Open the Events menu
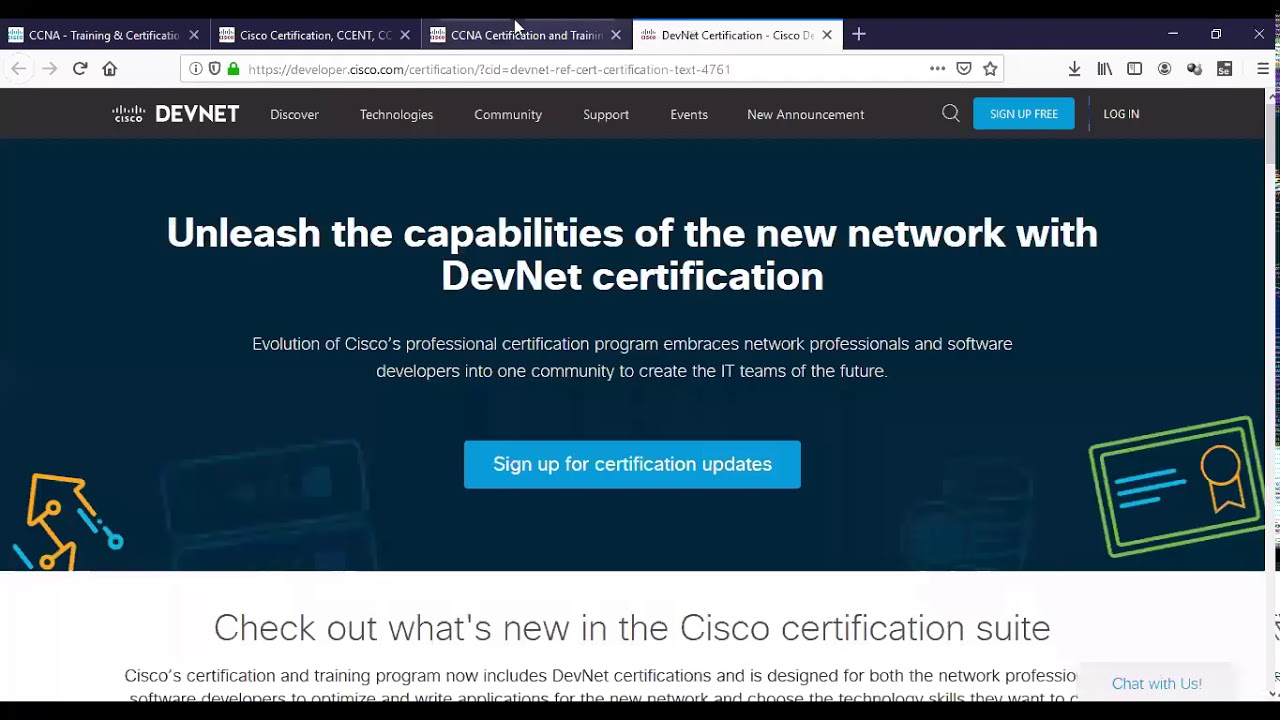The width and height of the screenshot is (1280, 720). click(689, 114)
